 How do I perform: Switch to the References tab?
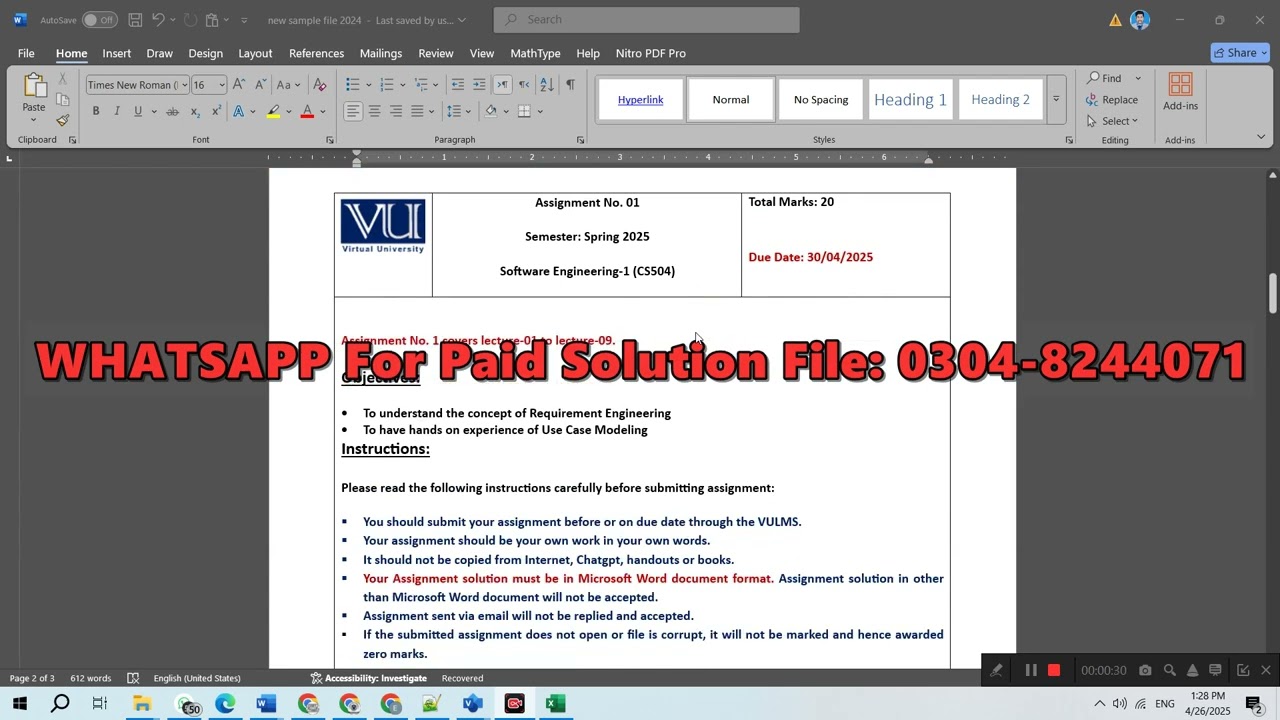point(316,53)
